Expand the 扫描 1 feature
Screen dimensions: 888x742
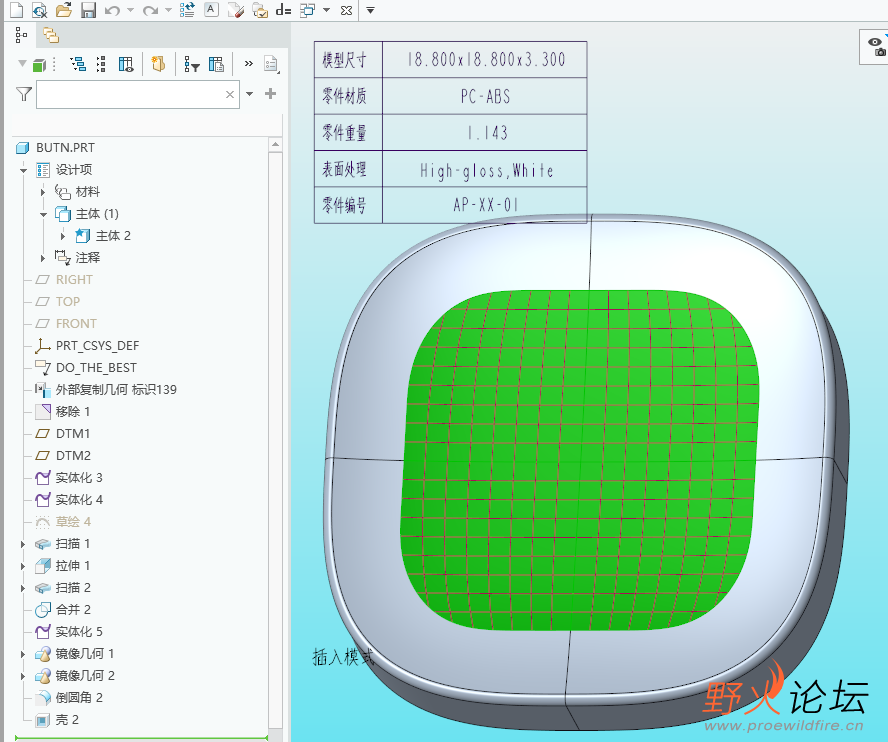[23, 544]
